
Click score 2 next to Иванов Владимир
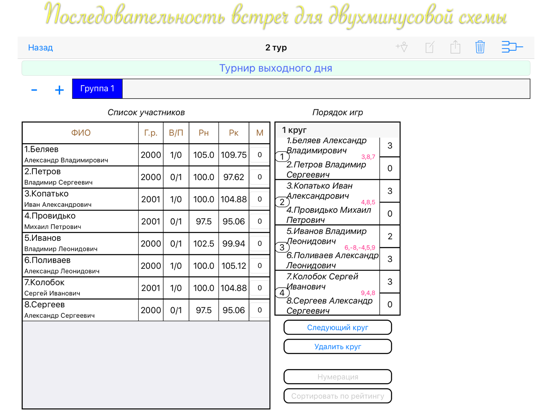[x=390, y=236]
